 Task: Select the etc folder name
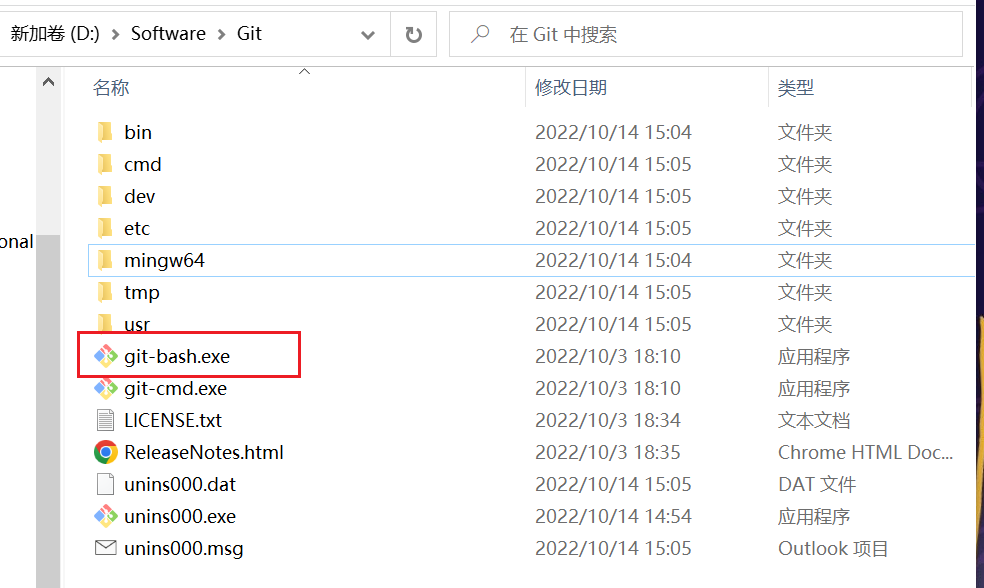pos(137,228)
